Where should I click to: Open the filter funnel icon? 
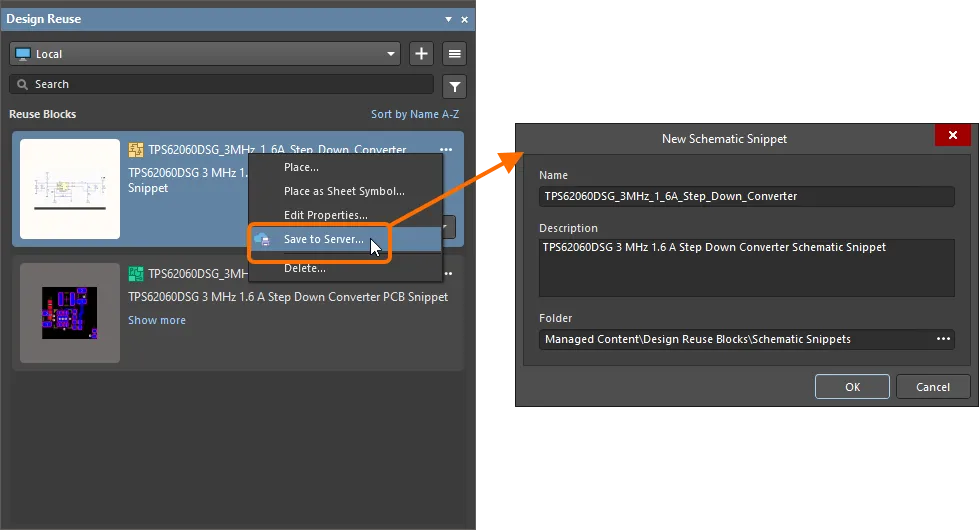tap(455, 87)
